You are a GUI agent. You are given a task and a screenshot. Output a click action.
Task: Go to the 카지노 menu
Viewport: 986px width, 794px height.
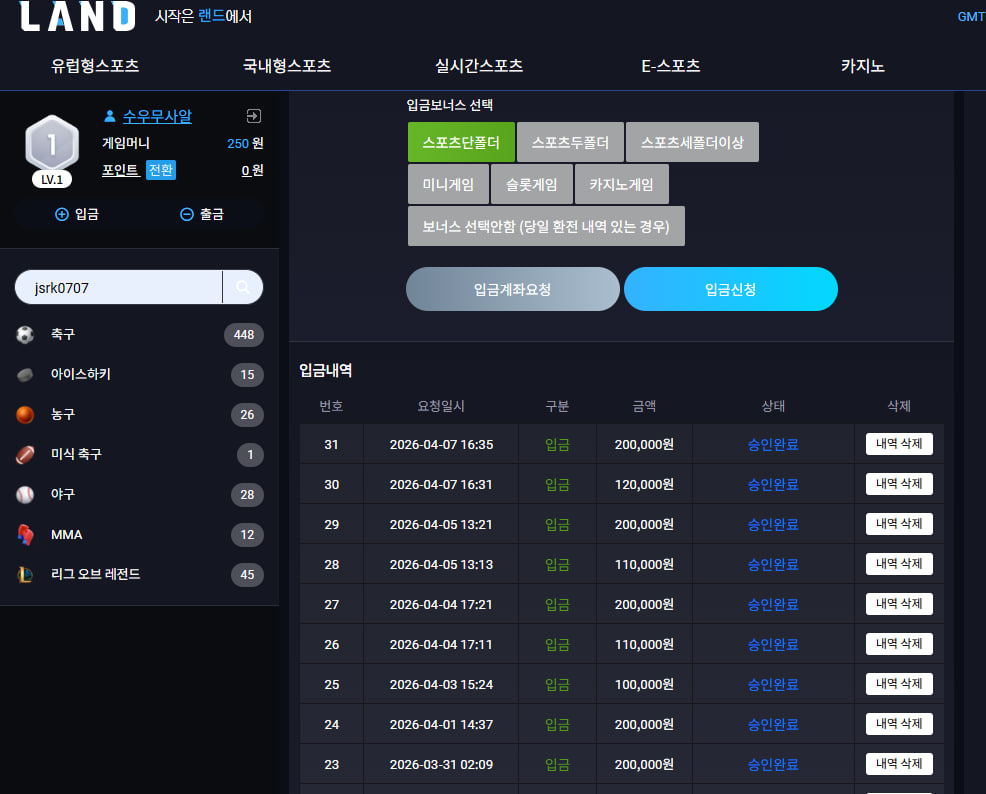coord(863,66)
